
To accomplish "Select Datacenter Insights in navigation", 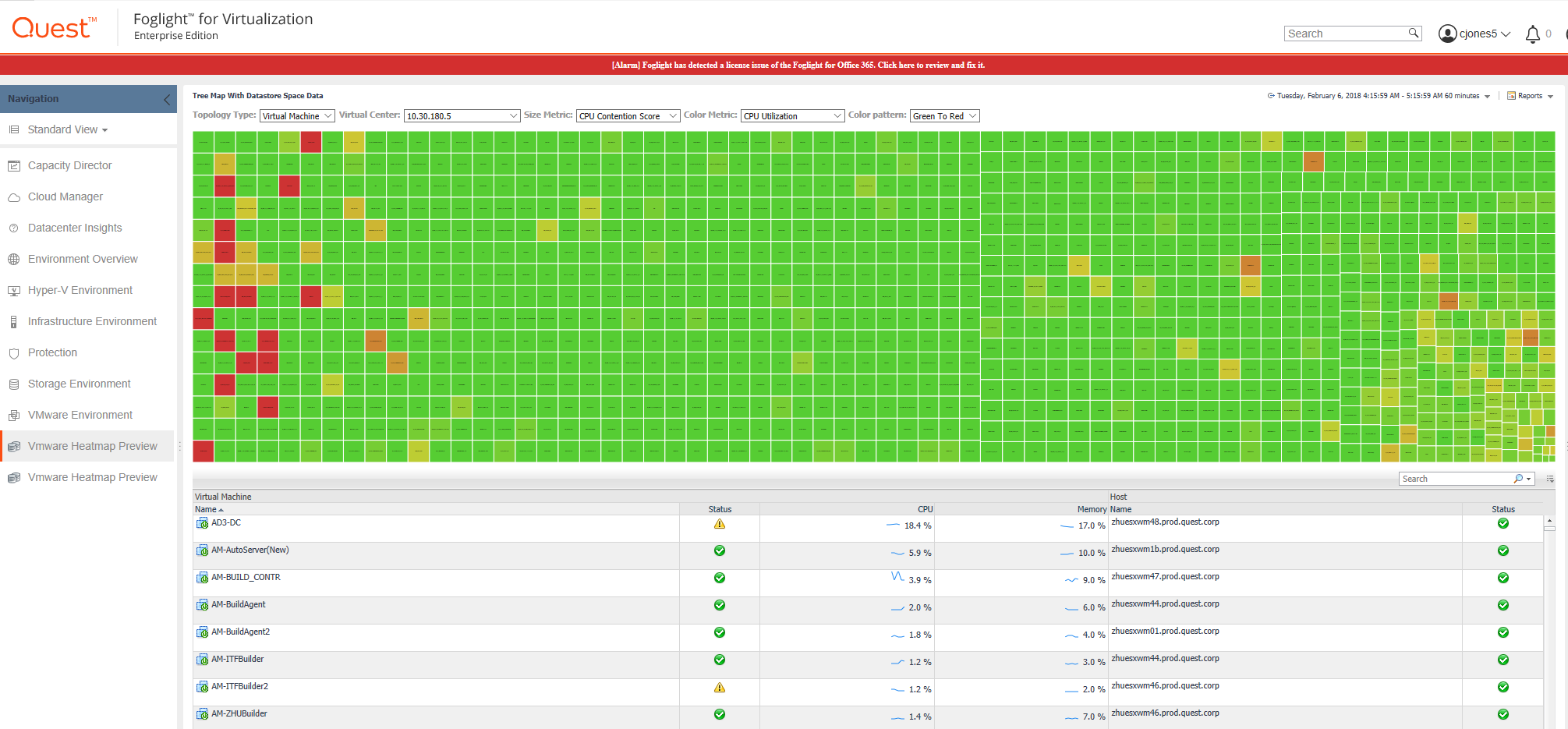I will click(75, 228).
